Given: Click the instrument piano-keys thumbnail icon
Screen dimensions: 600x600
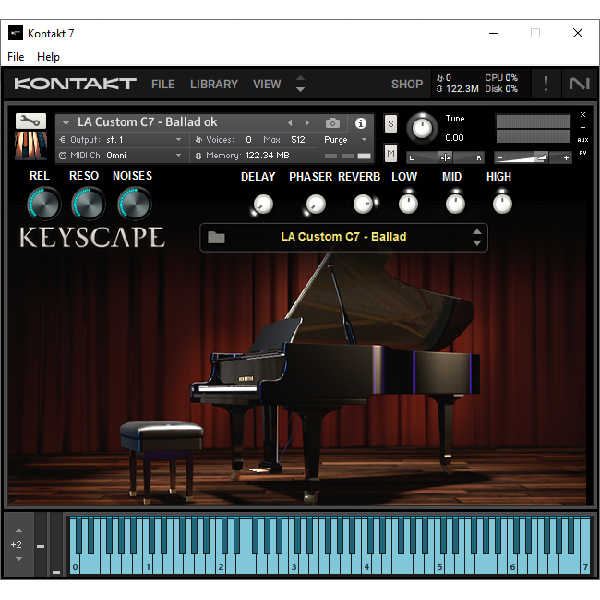Looking at the screenshot, I should (x=31, y=145).
